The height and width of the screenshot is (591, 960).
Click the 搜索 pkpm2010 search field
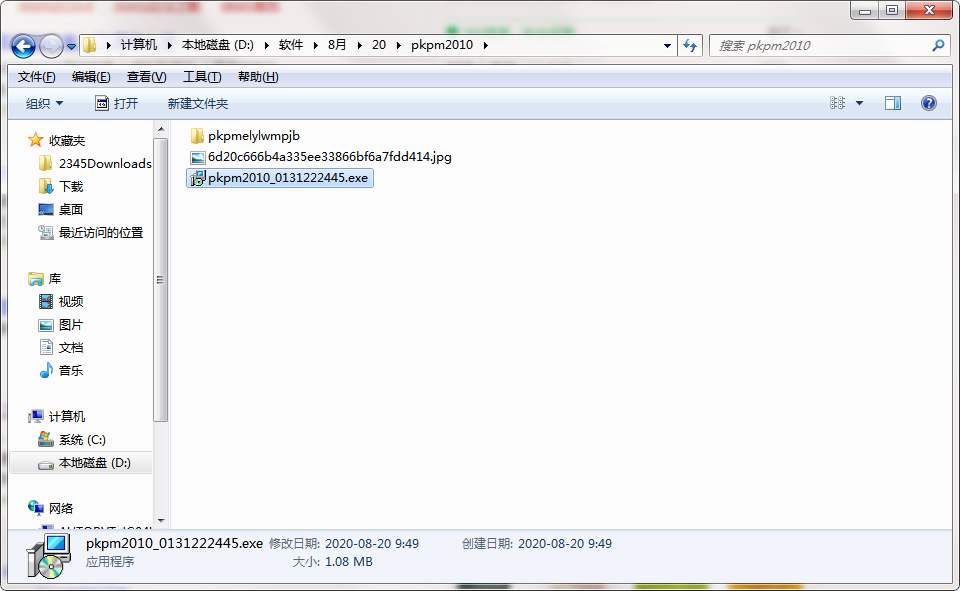click(x=820, y=46)
